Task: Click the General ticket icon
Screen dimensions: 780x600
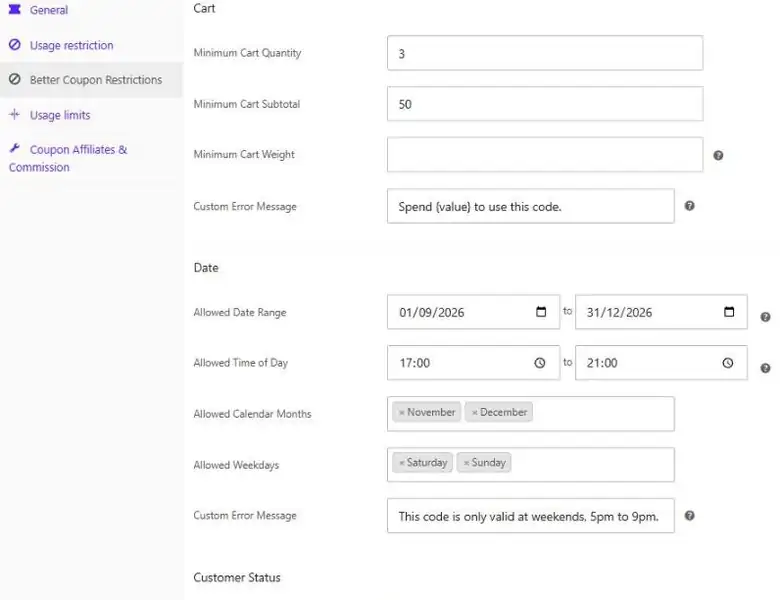Action: pyautogui.click(x=15, y=9)
